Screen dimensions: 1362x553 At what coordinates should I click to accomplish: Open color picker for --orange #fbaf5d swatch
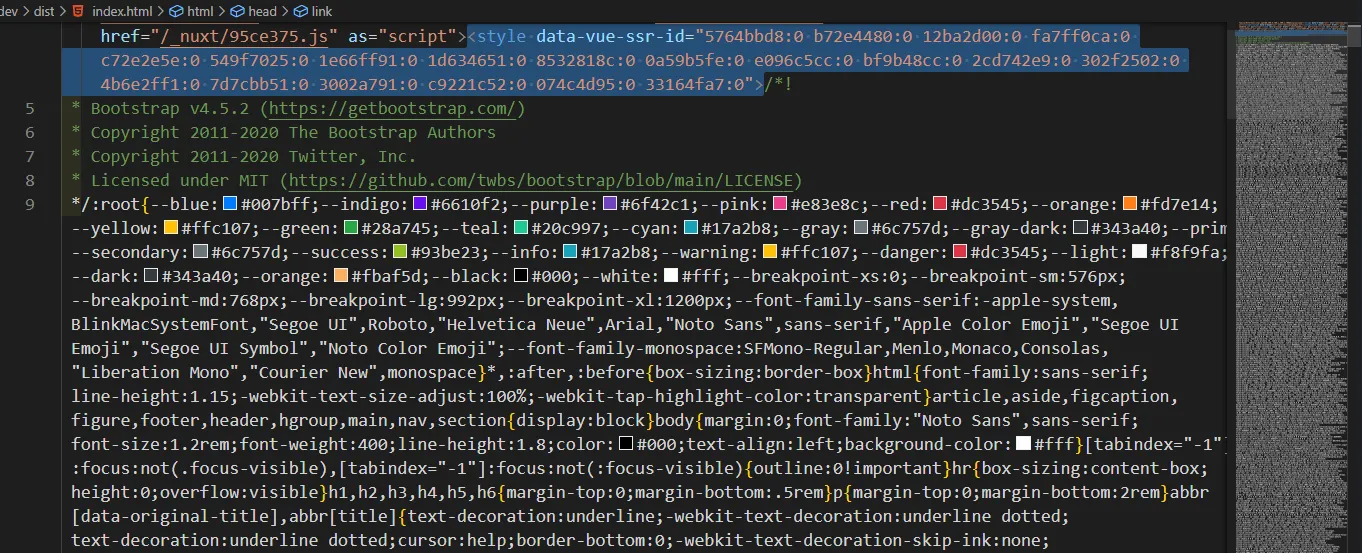pyautogui.click(x=340, y=277)
